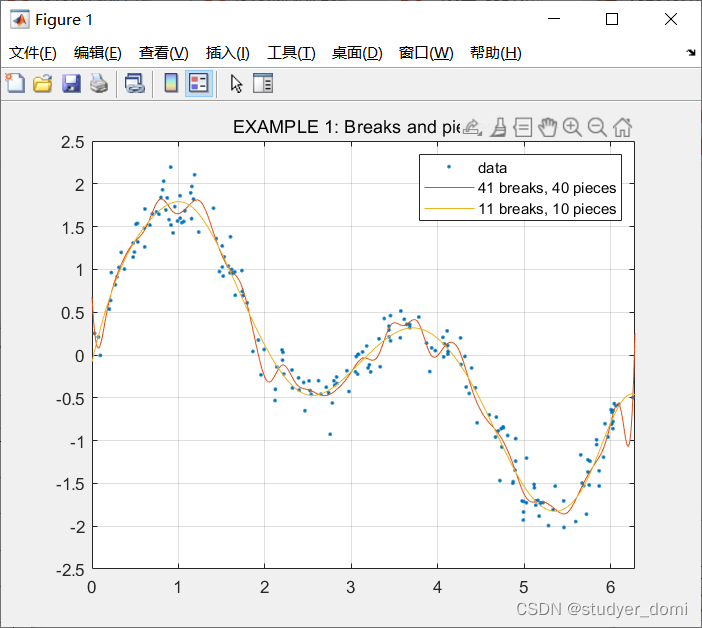Save the figure using the floppy disk icon
The image size is (702, 628).
[71, 84]
